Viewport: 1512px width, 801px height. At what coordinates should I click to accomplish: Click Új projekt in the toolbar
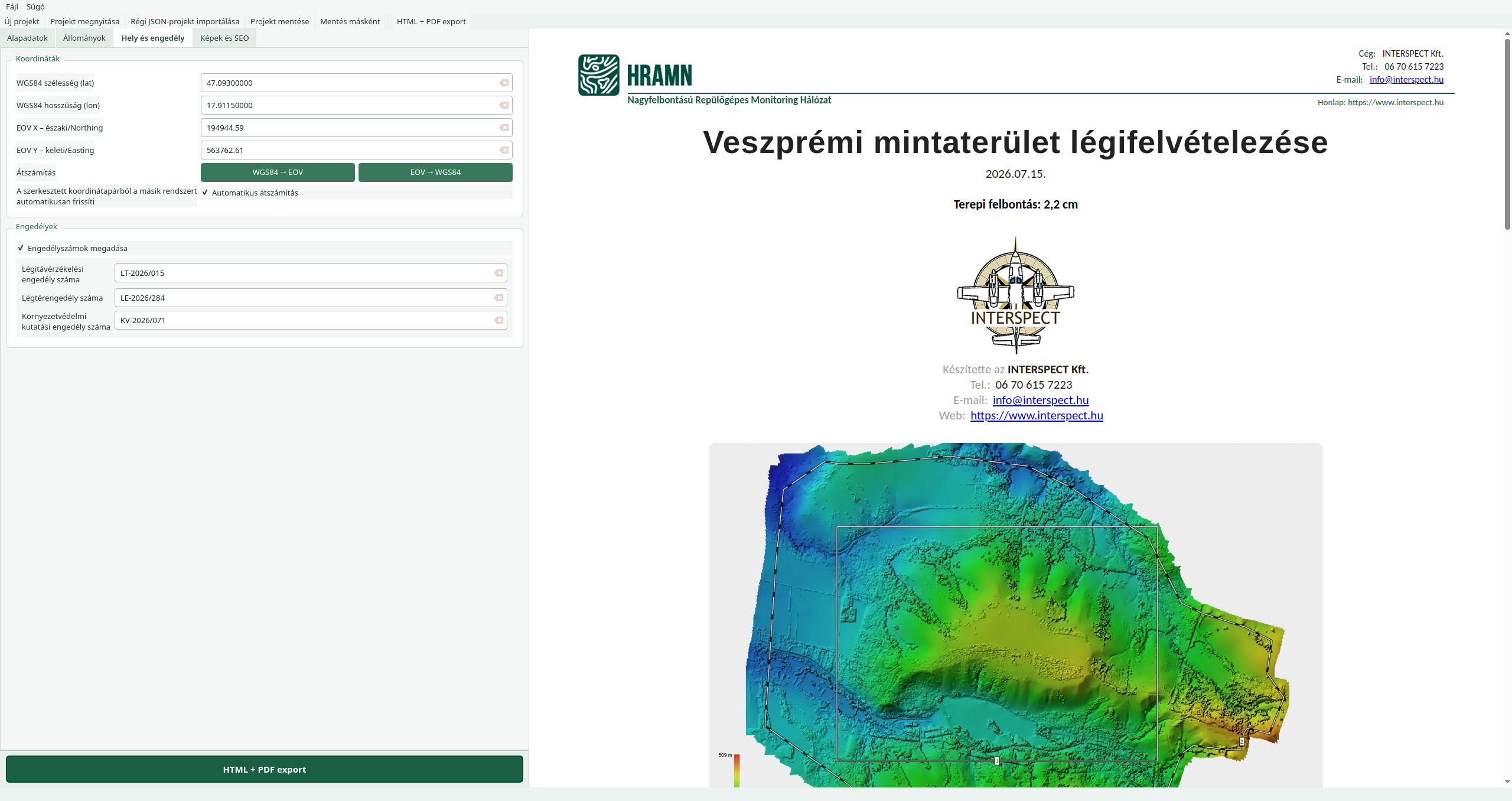point(22,21)
